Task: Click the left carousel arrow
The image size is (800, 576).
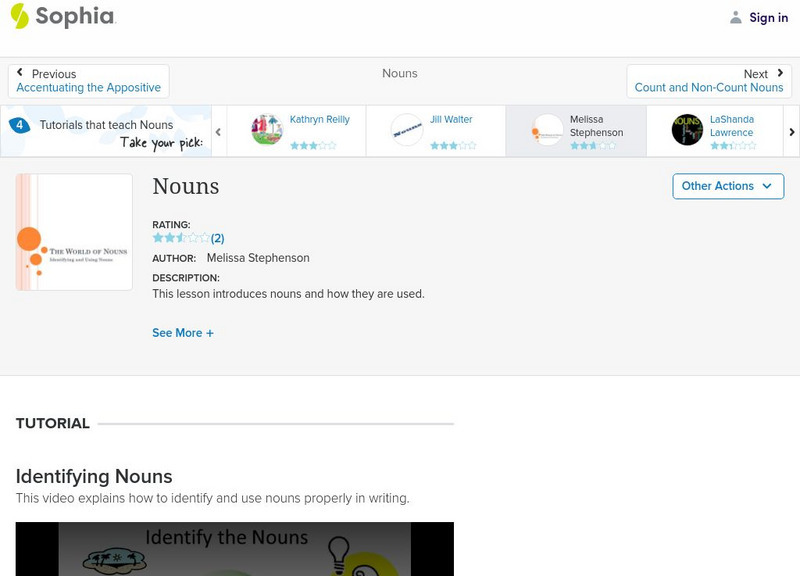Action: 217,131
